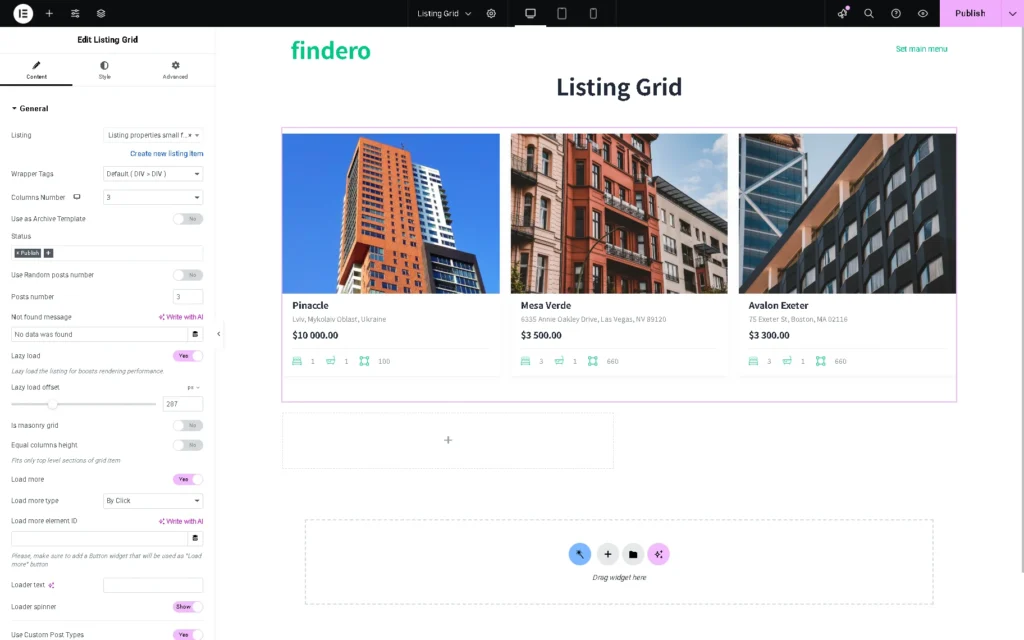1024x640 pixels.
Task: Open the Wrapper Tags dropdown
Action: pyautogui.click(x=152, y=174)
